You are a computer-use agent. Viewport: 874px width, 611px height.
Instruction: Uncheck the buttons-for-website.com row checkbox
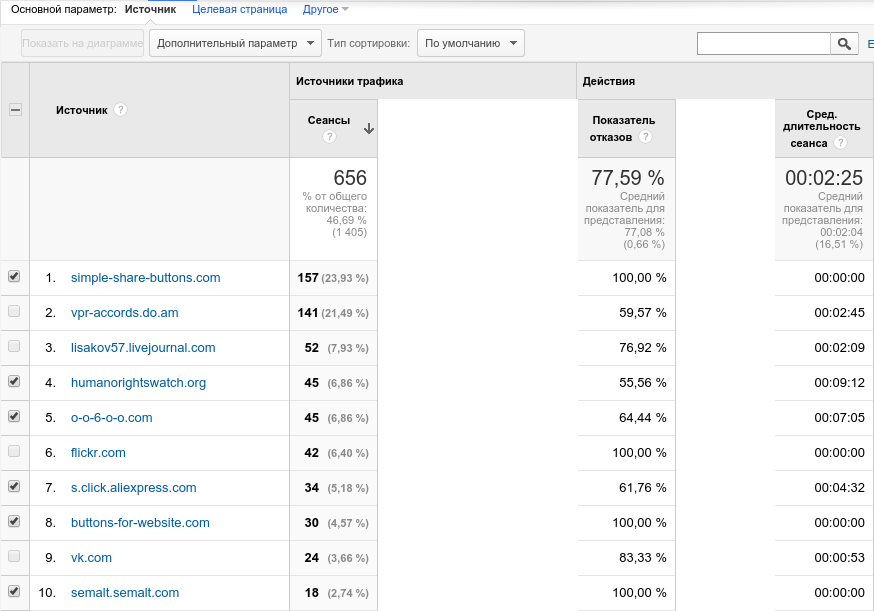point(14,521)
